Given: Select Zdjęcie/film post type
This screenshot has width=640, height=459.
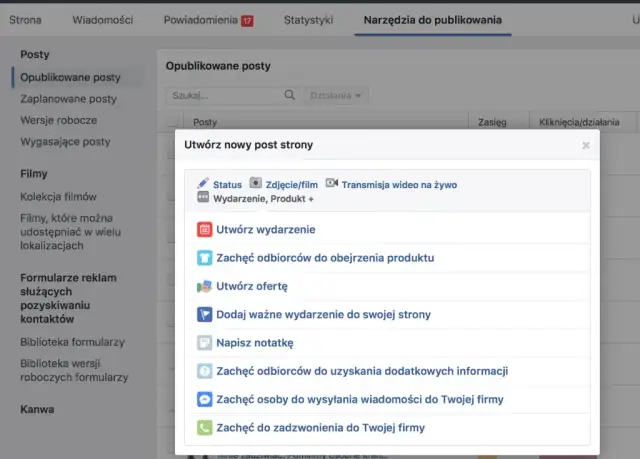Looking at the screenshot, I should [x=291, y=185].
